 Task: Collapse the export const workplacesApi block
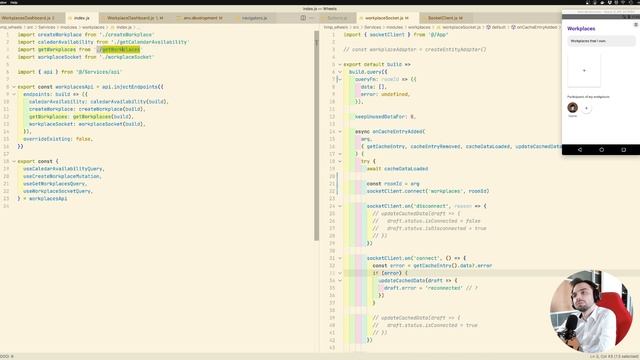[x=13, y=87]
